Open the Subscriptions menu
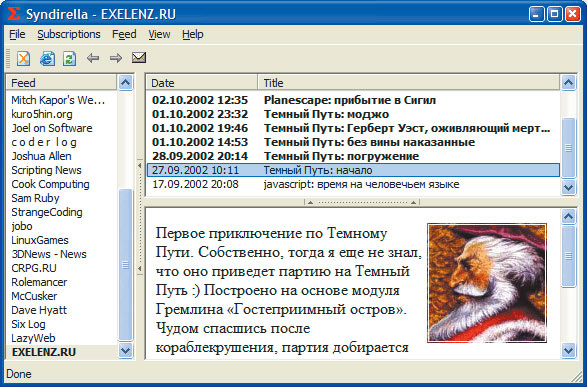 coord(69,34)
